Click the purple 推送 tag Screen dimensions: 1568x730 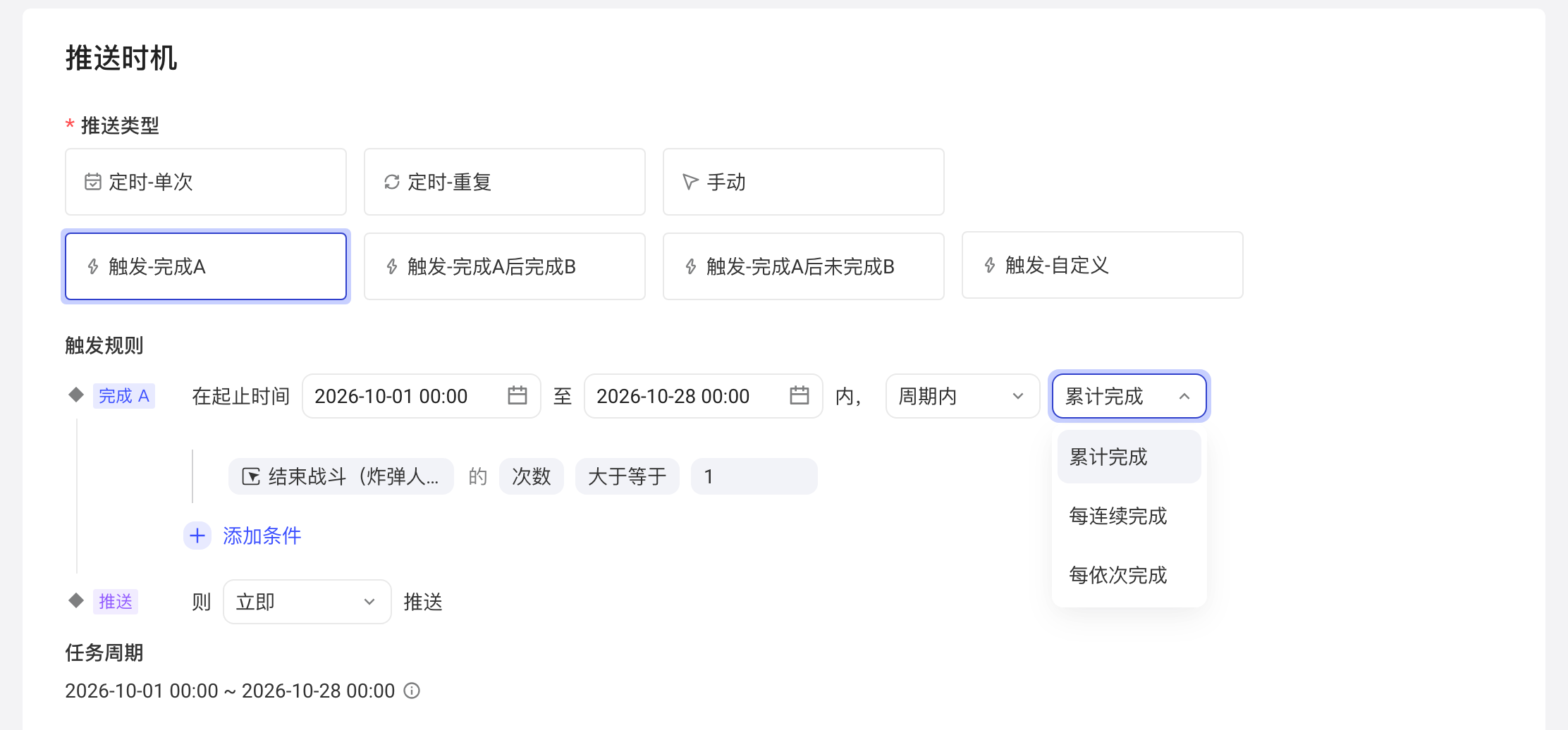116,602
